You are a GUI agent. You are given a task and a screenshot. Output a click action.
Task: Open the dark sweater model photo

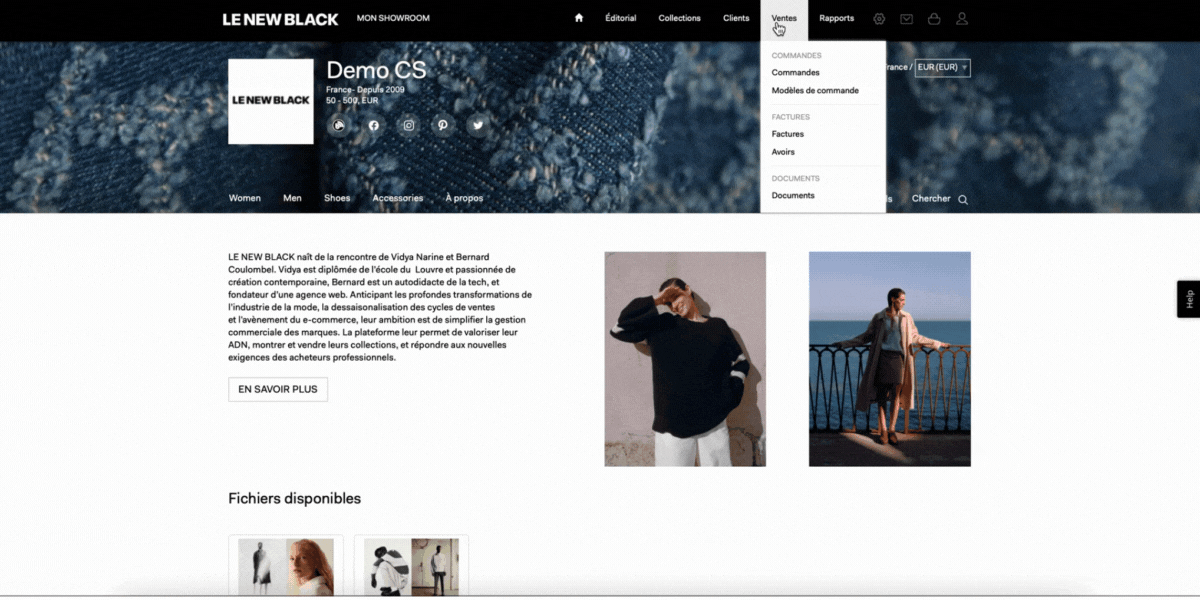pos(685,359)
